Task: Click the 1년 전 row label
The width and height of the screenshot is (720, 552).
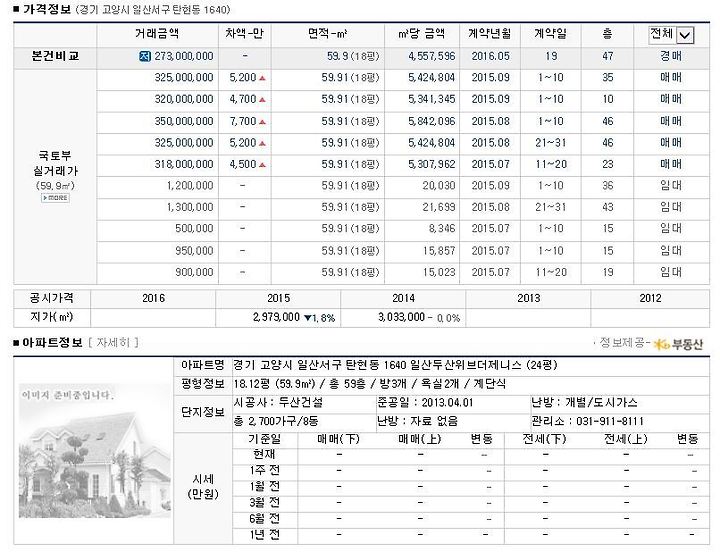Action: click(264, 535)
